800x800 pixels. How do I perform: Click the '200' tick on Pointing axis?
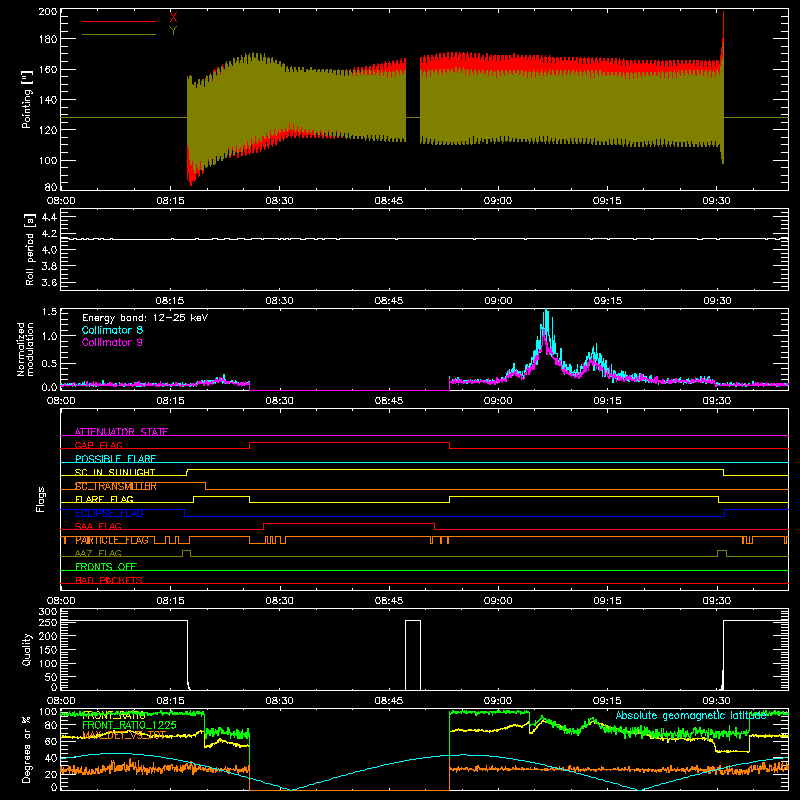48,11
